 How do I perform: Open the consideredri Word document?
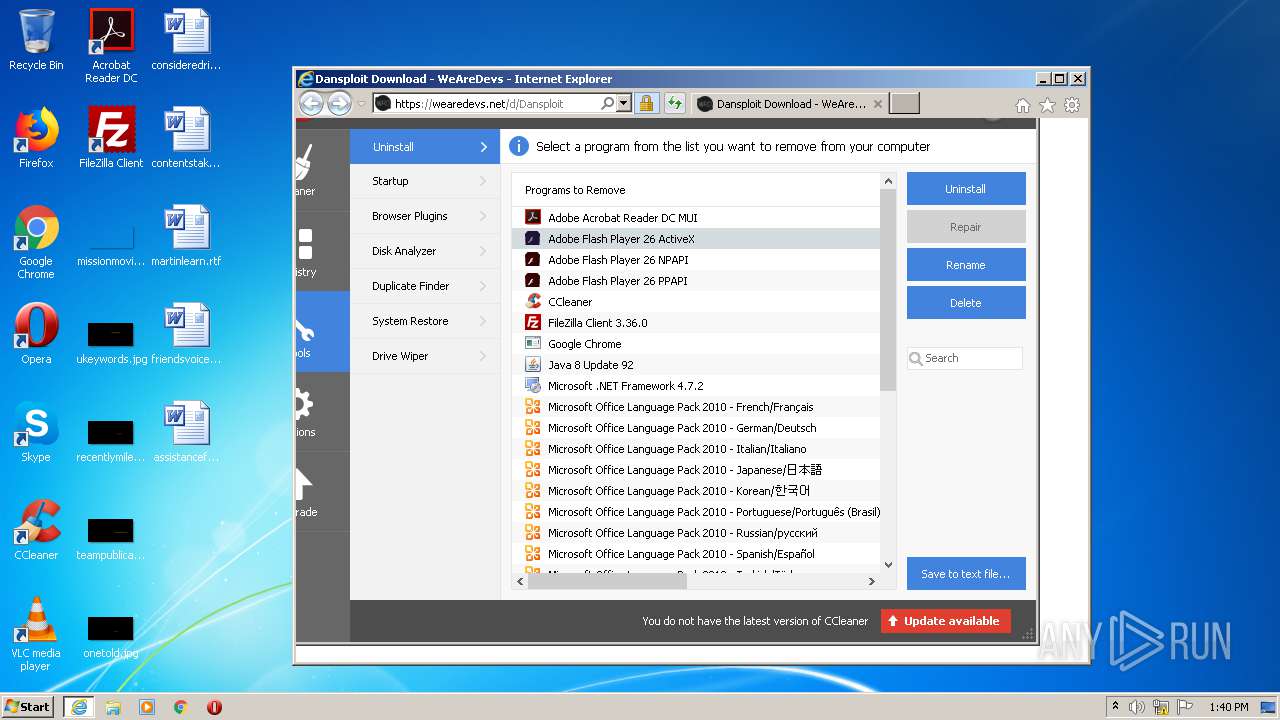coord(186,40)
